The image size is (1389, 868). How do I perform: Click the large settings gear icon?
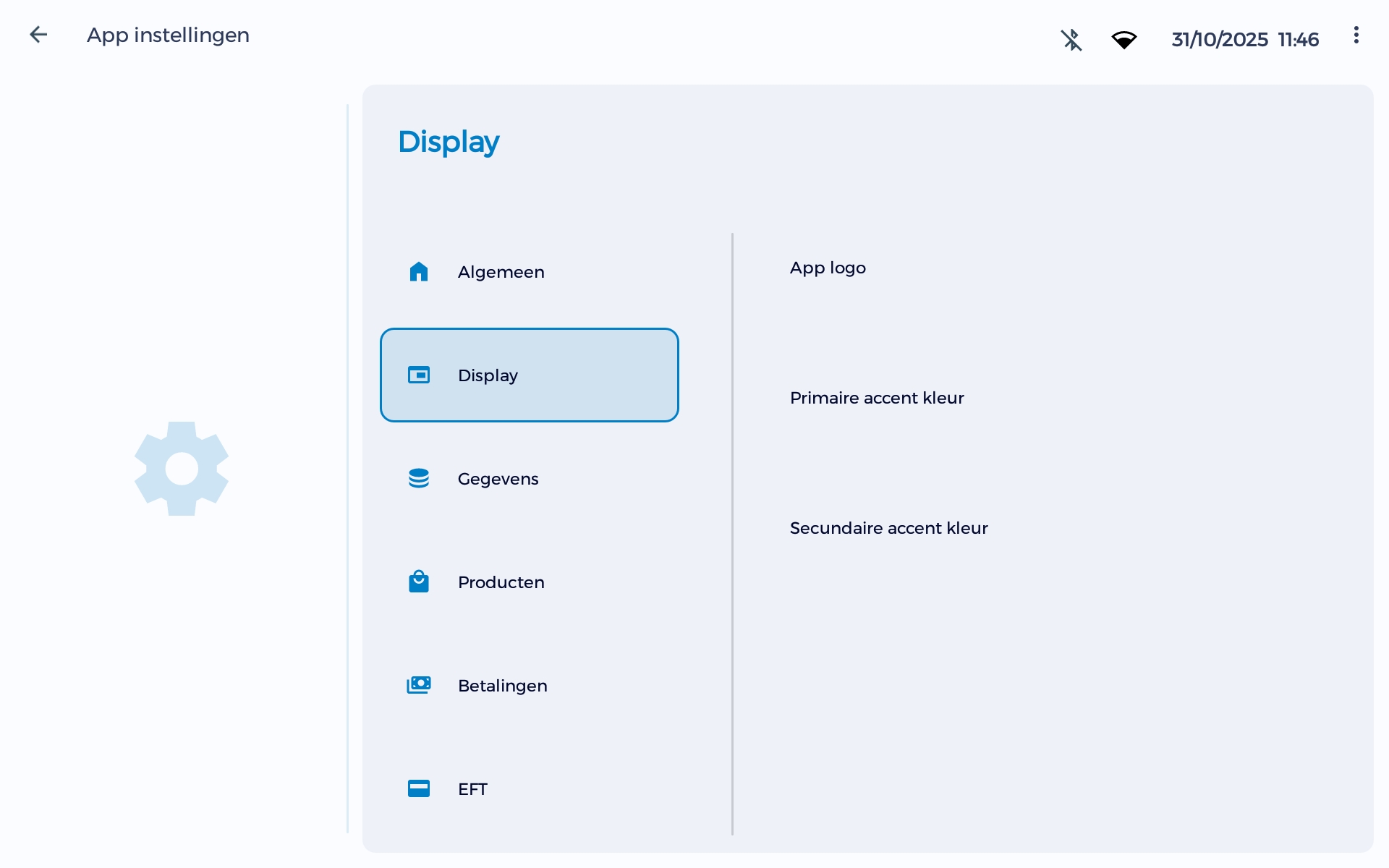[182, 469]
